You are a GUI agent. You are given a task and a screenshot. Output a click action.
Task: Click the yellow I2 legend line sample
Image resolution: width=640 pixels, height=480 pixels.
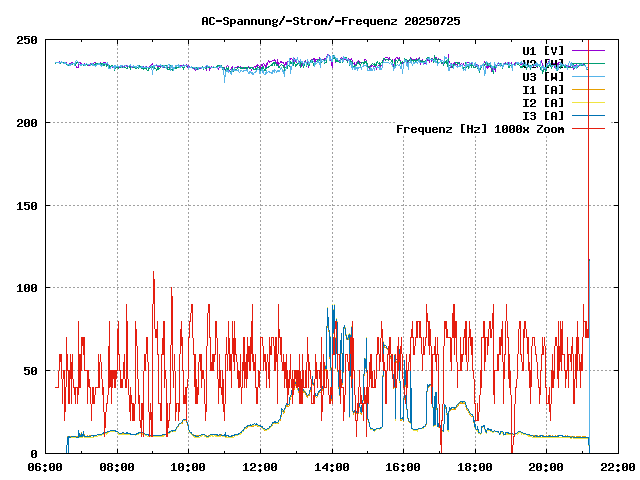tap(588, 103)
